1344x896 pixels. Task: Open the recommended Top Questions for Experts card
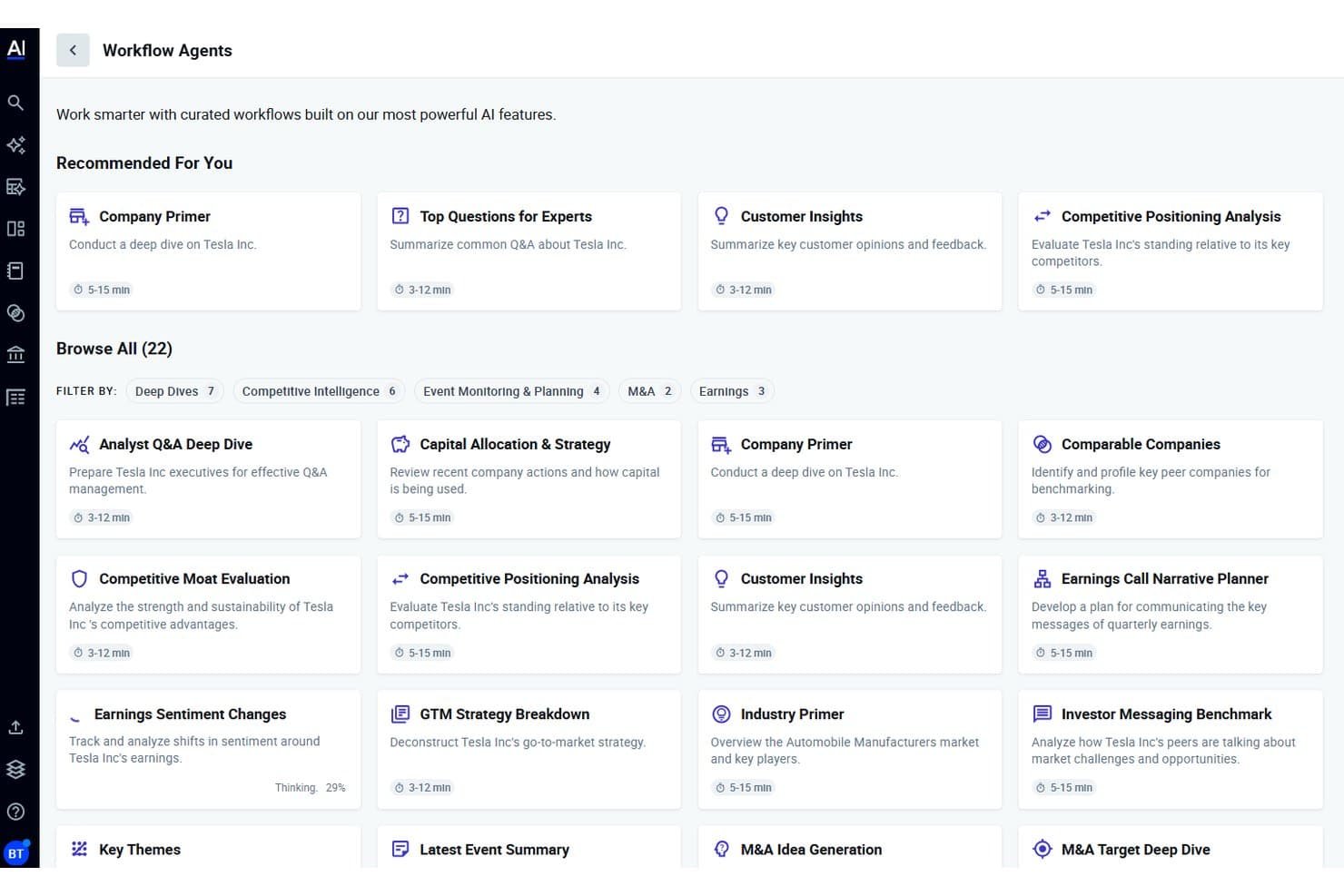529,251
